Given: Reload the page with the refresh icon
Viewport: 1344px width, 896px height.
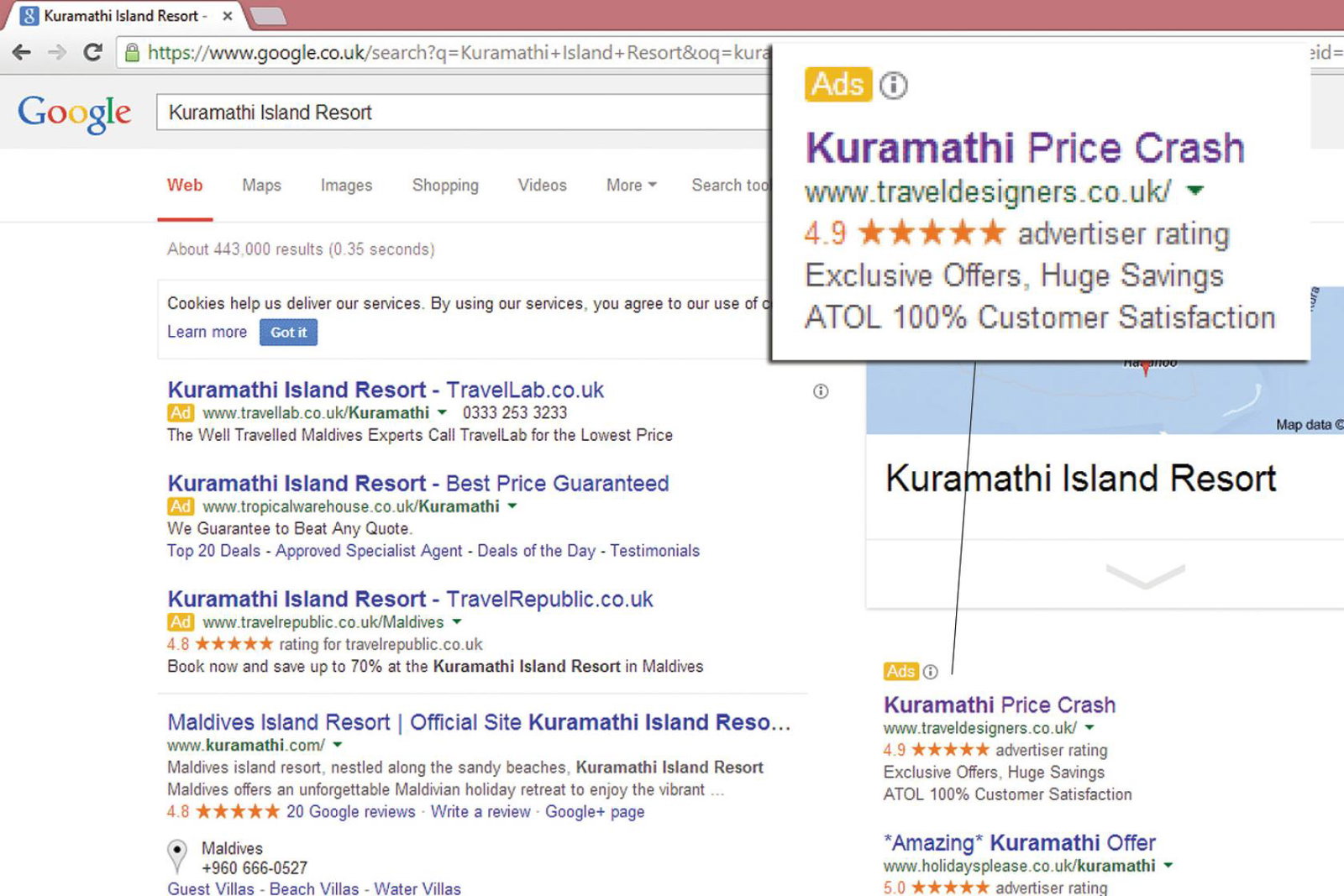Looking at the screenshot, I should (x=92, y=52).
